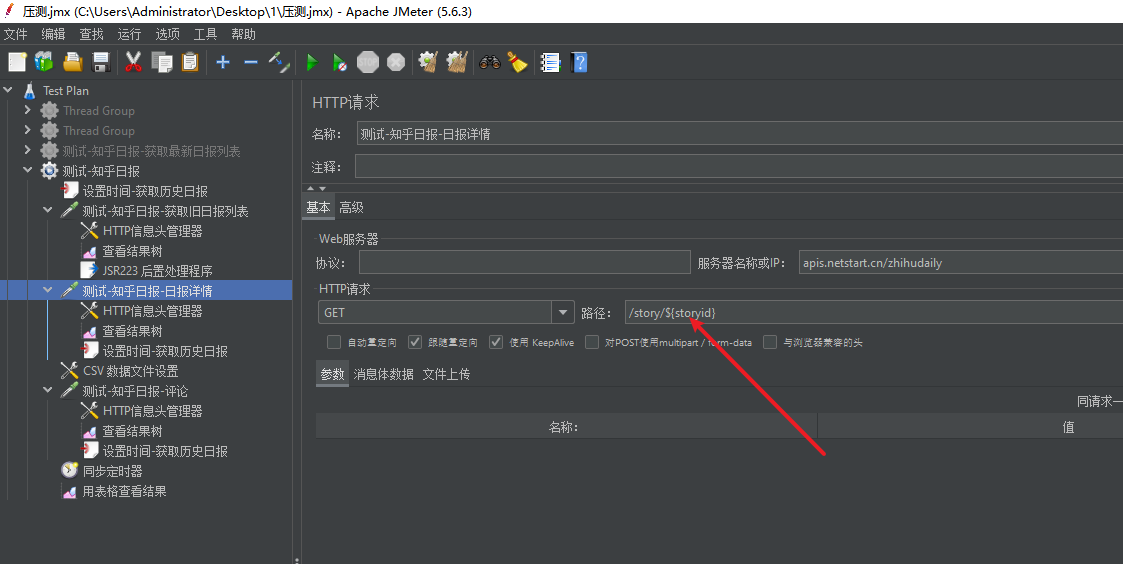1123x564 pixels.
Task: Select the Test Plan root node
Action: [x=65, y=90]
